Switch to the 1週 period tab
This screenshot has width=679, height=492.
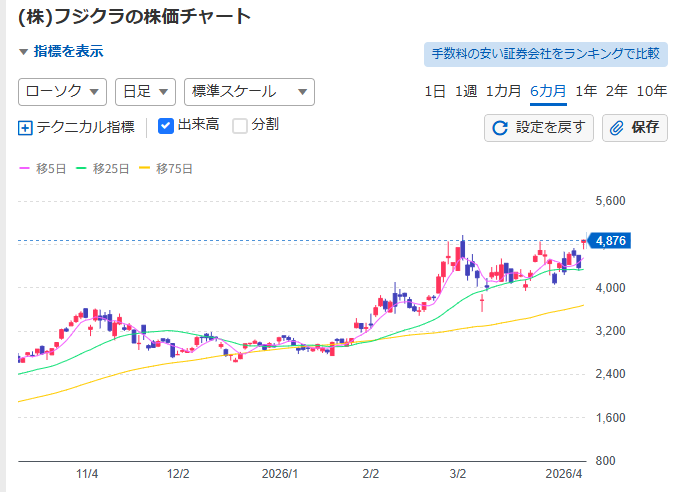(x=466, y=91)
